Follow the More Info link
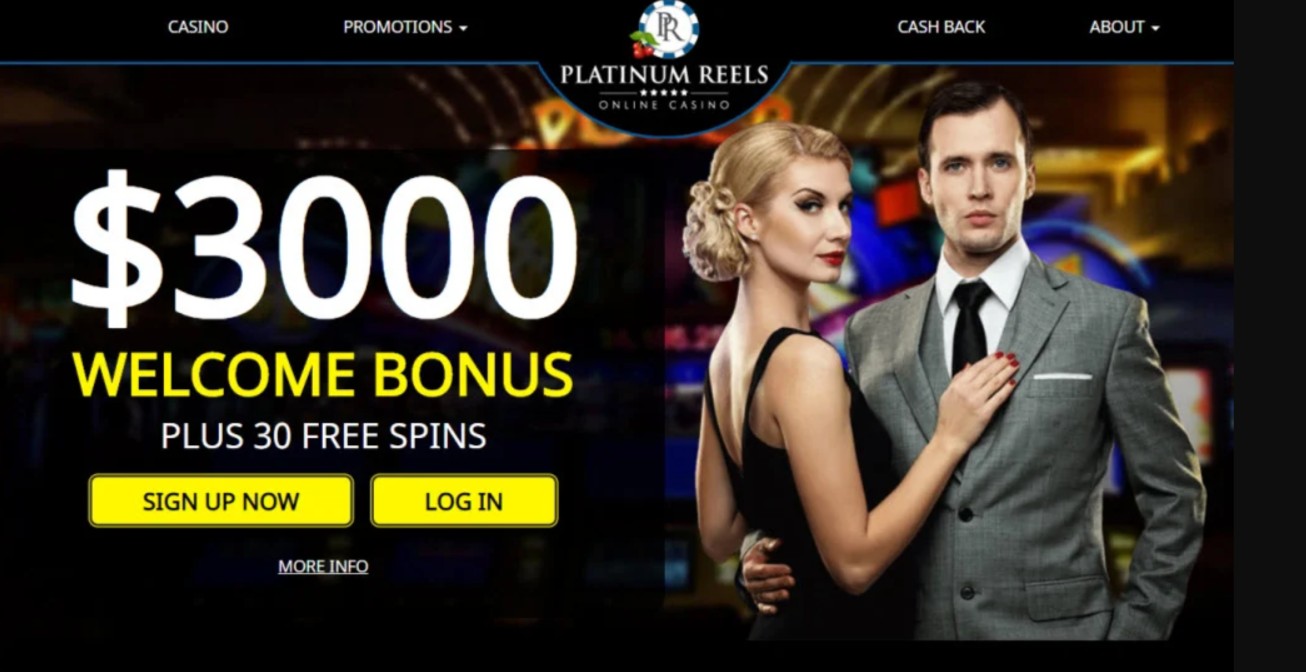 323,566
